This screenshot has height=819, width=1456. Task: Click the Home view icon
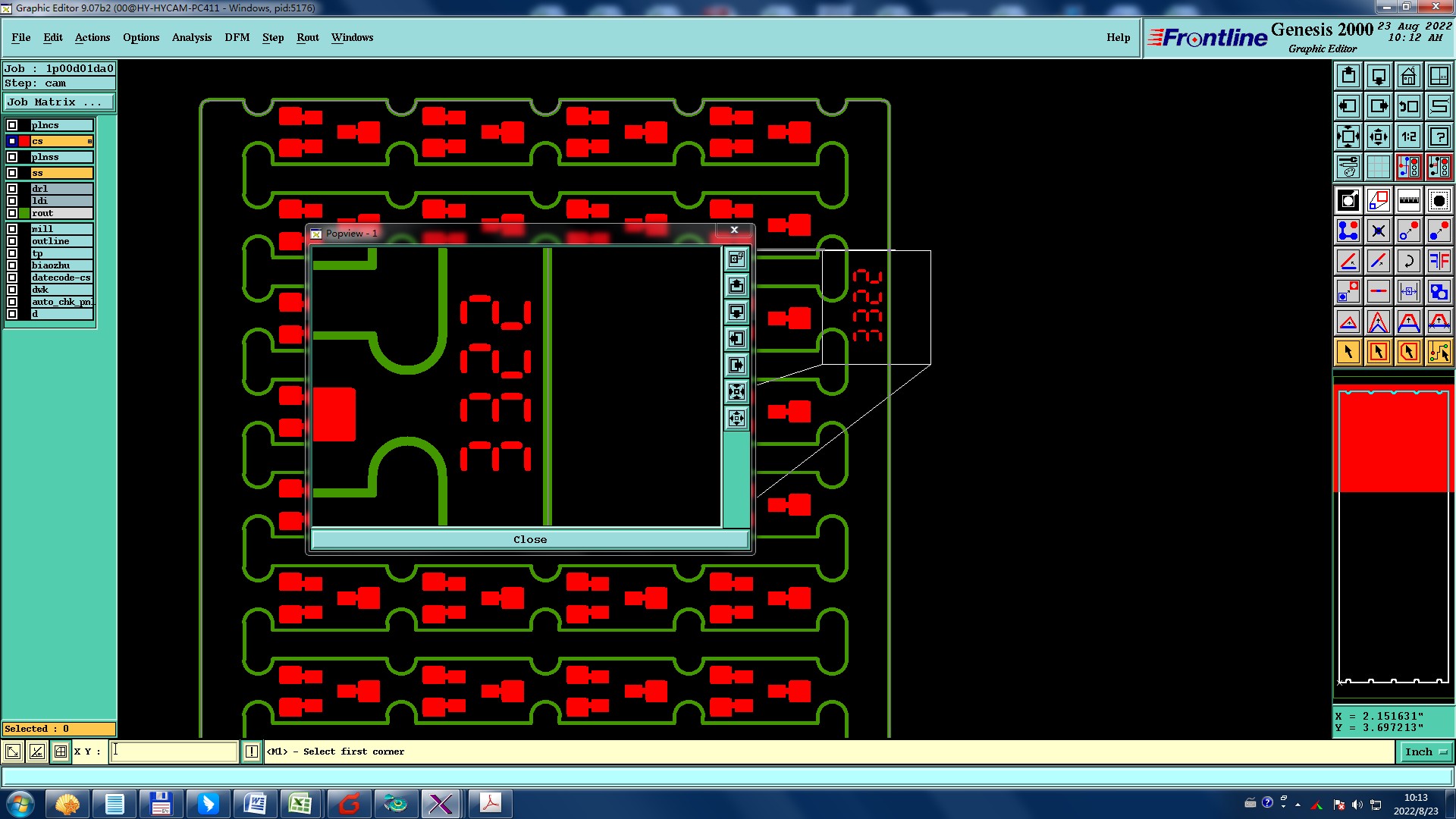(1409, 76)
